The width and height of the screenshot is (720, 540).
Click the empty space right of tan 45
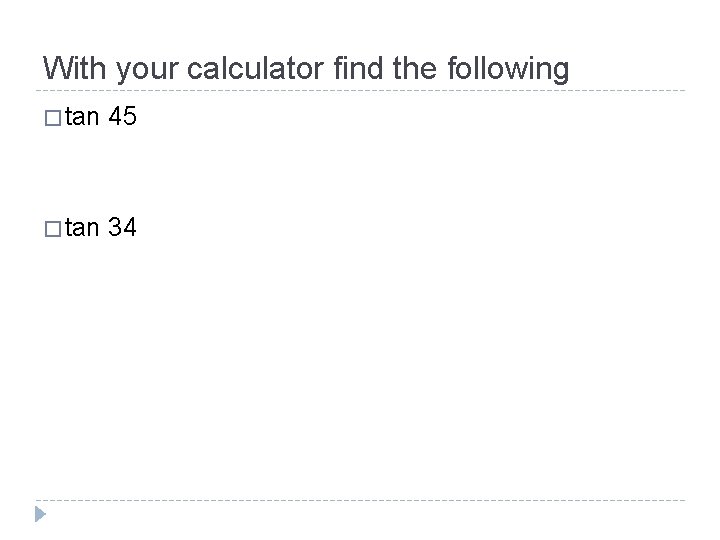(413, 116)
